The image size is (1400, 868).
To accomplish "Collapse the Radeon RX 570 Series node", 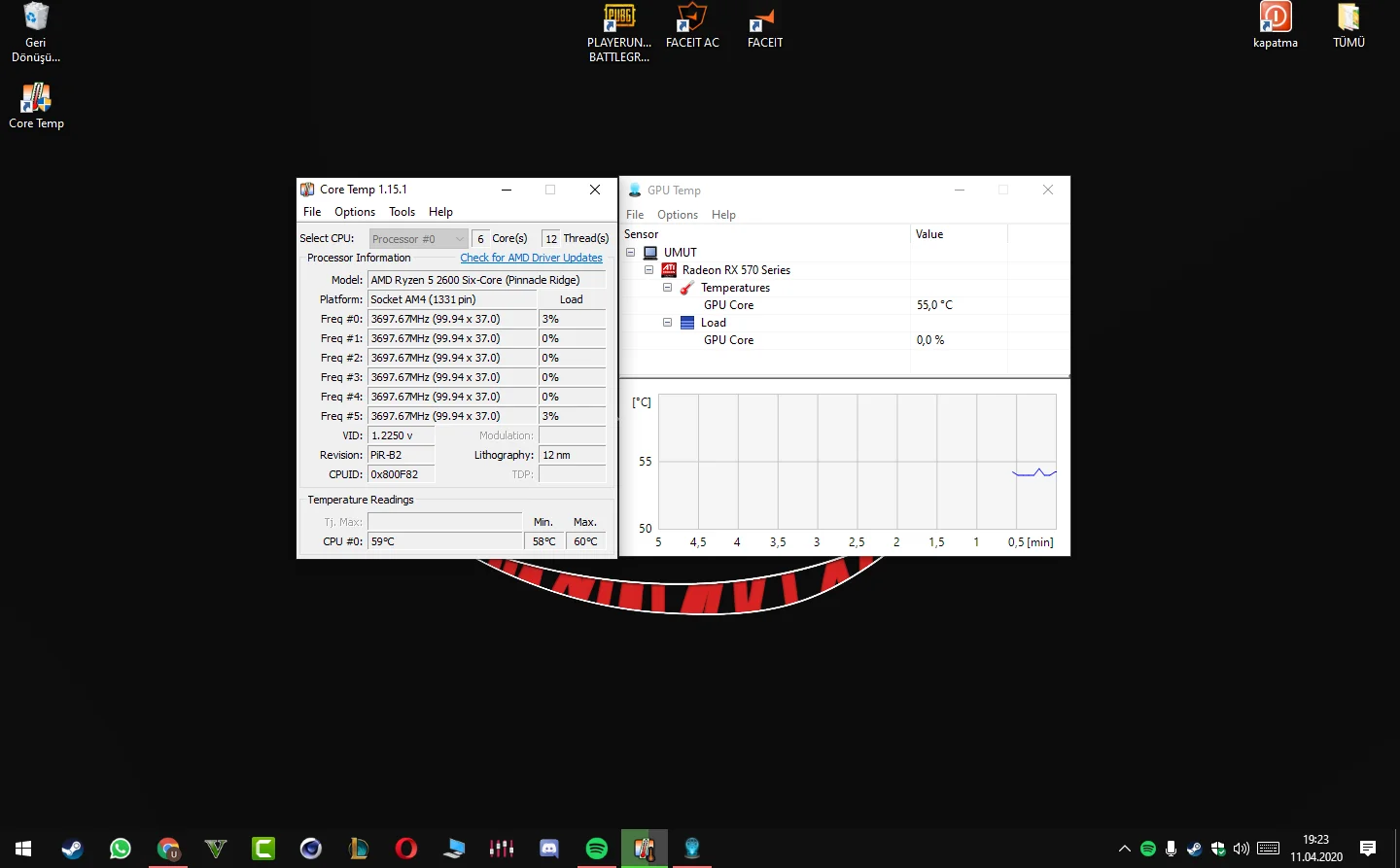I will (648, 270).
